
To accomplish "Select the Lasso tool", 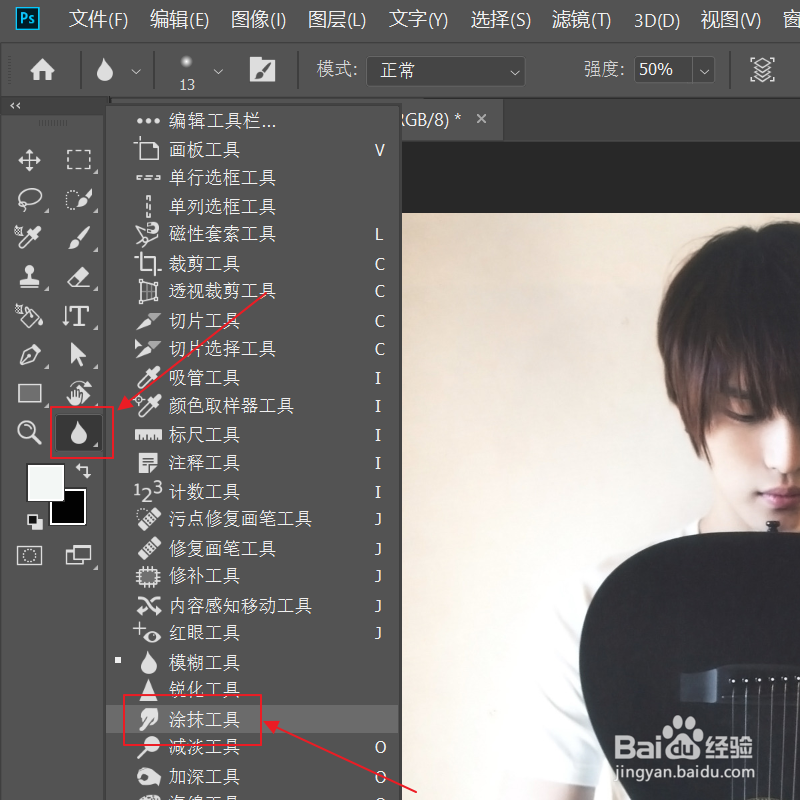I will [30, 199].
